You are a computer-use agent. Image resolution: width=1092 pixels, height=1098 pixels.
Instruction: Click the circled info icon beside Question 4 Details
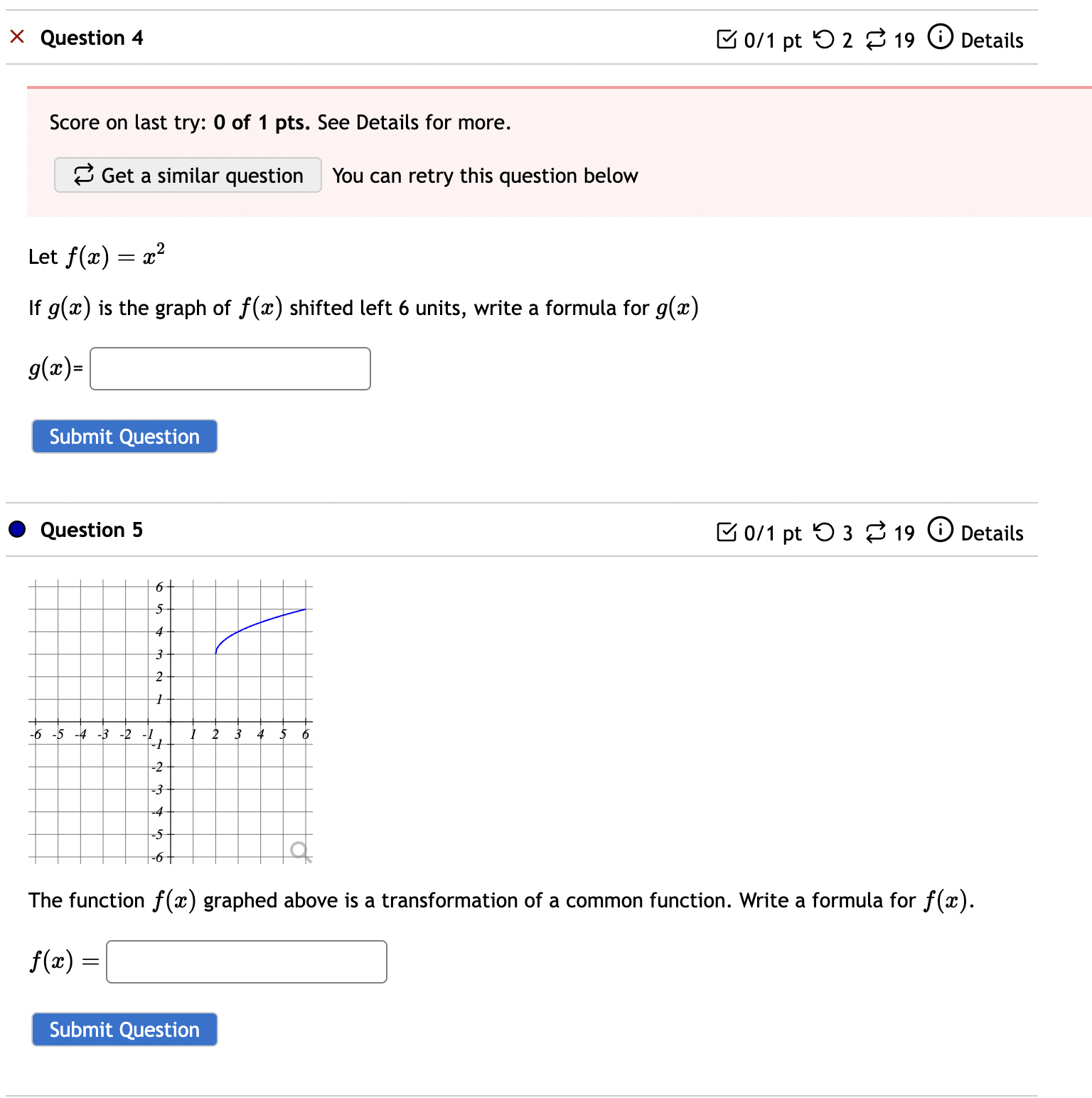(x=940, y=37)
